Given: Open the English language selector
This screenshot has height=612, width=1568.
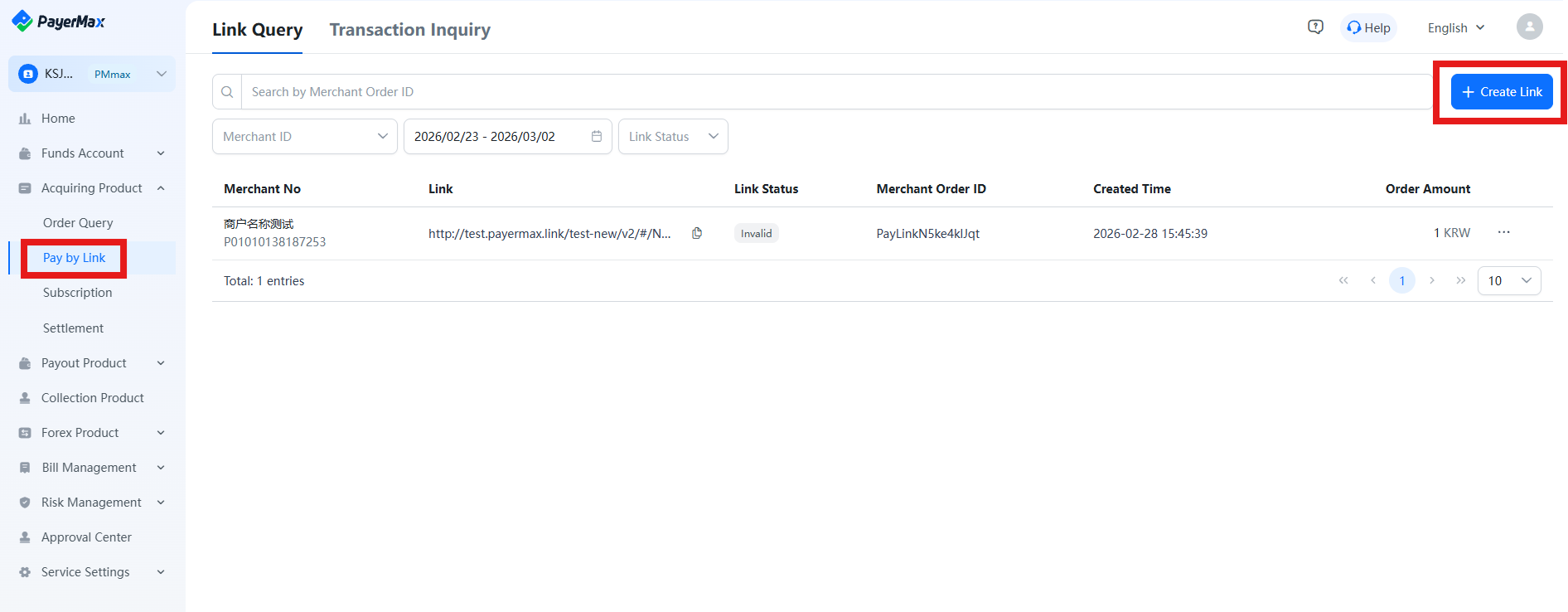Looking at the screenshot, I should tap(1455, 27).
